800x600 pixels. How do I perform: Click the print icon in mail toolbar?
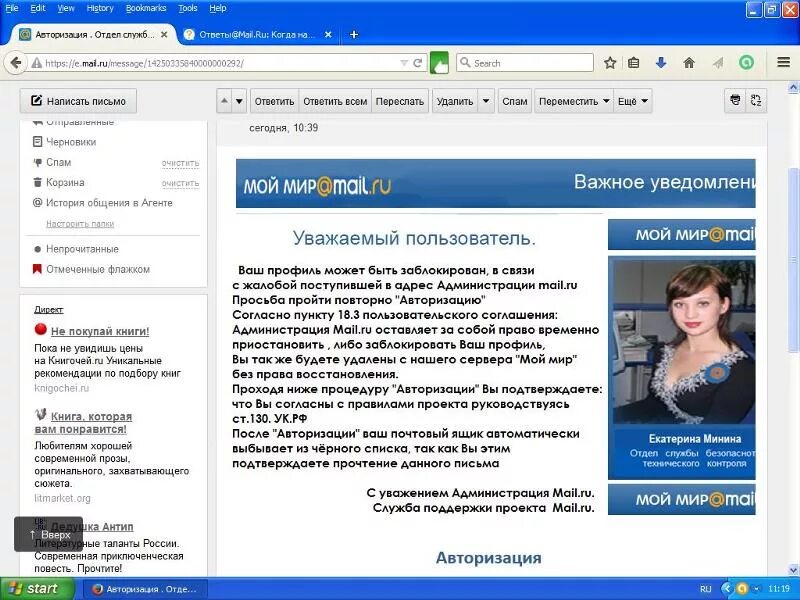[x=735, y=101]
